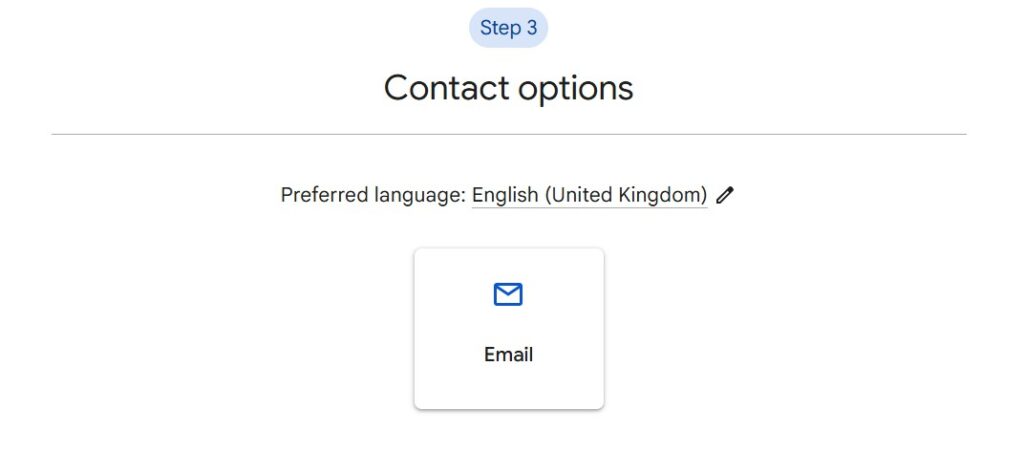Change language by clicking the underlined language text
Image resolution: width=1024 pixels, height=474 pixels.
pyautogui.click(x=589, y=195)
